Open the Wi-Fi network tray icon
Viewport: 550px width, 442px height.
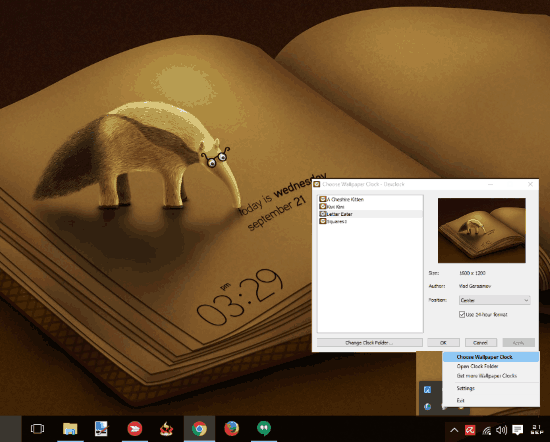point(486,430)
